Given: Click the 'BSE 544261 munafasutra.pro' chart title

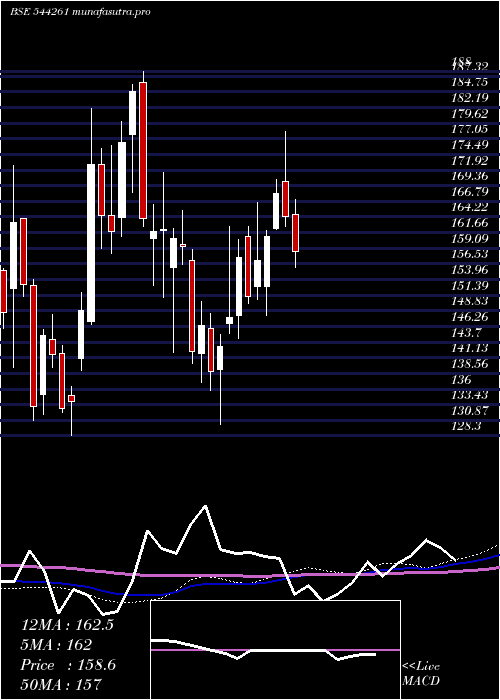Looking at the screenshot, I should click(80, 12).
